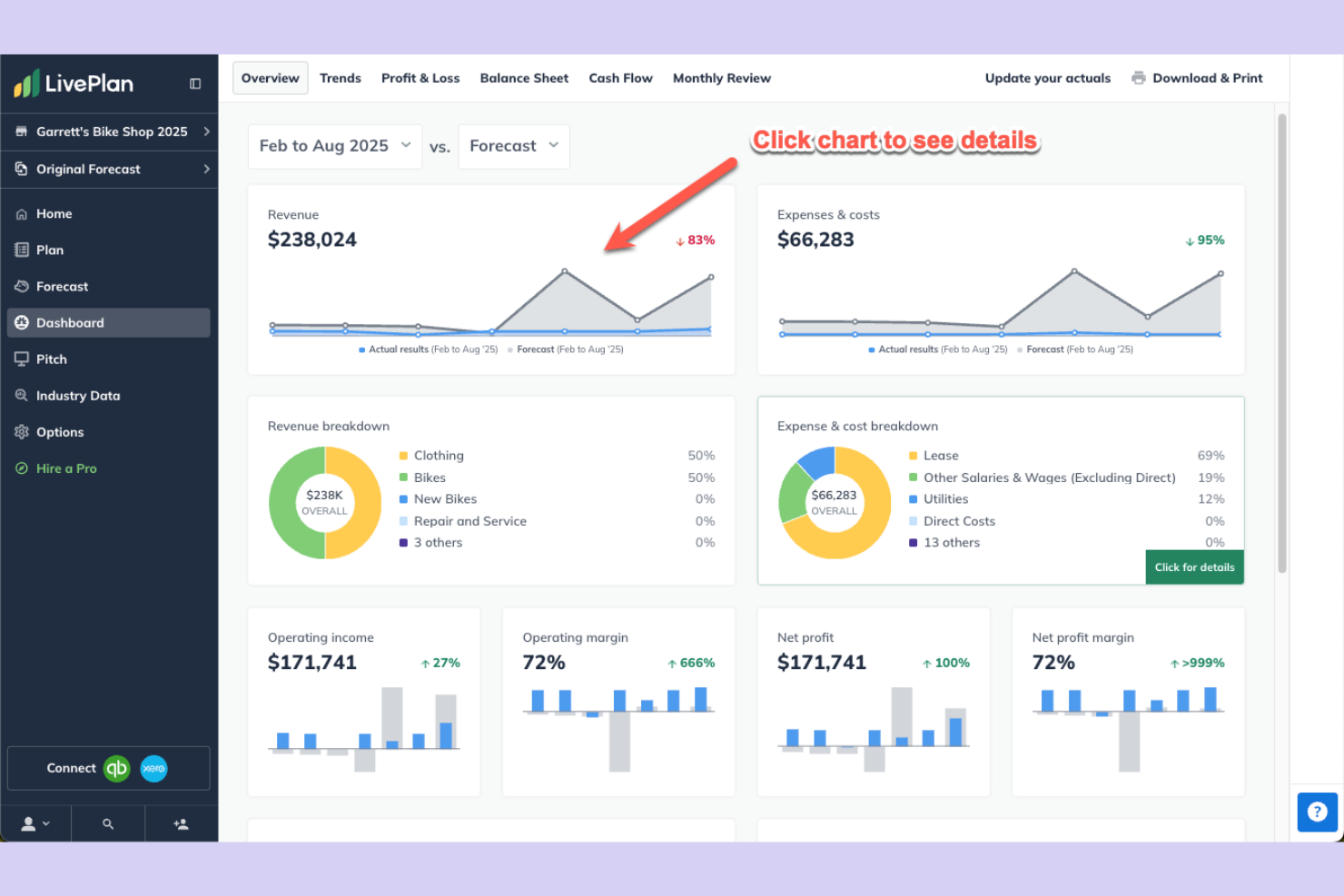Open the Feb to Aug 2025 date dropdown

coord(334,145)
